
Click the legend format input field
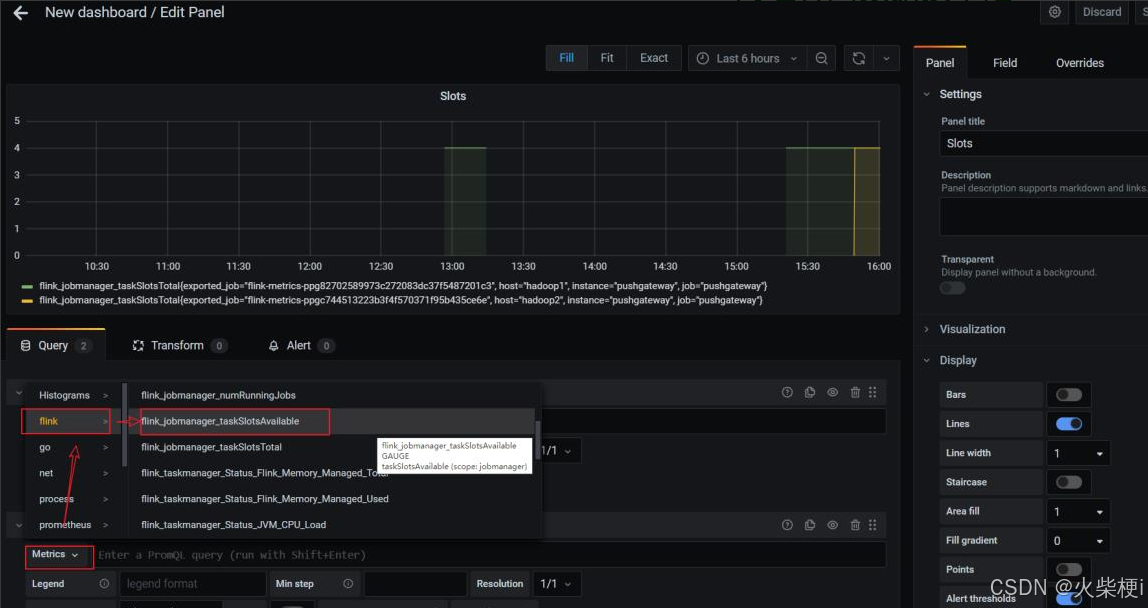[193, 584]
